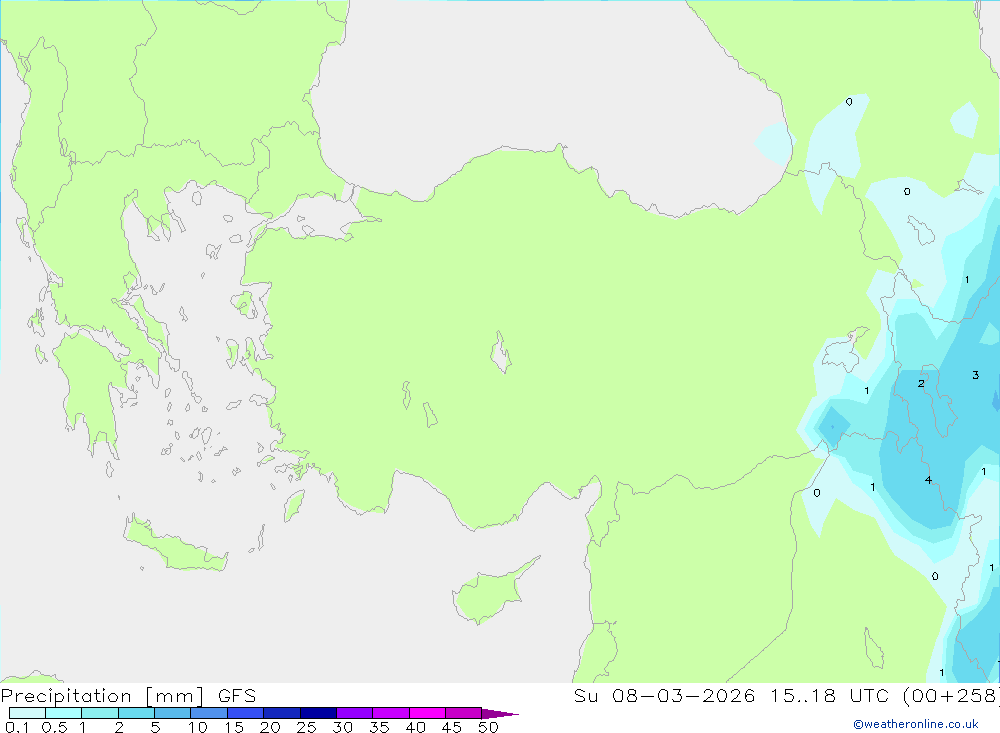Click the 0.1–0.5 mm lightest cyan legend swatch
Viewport: 1000px width, 733px height.
click(27, 713)
